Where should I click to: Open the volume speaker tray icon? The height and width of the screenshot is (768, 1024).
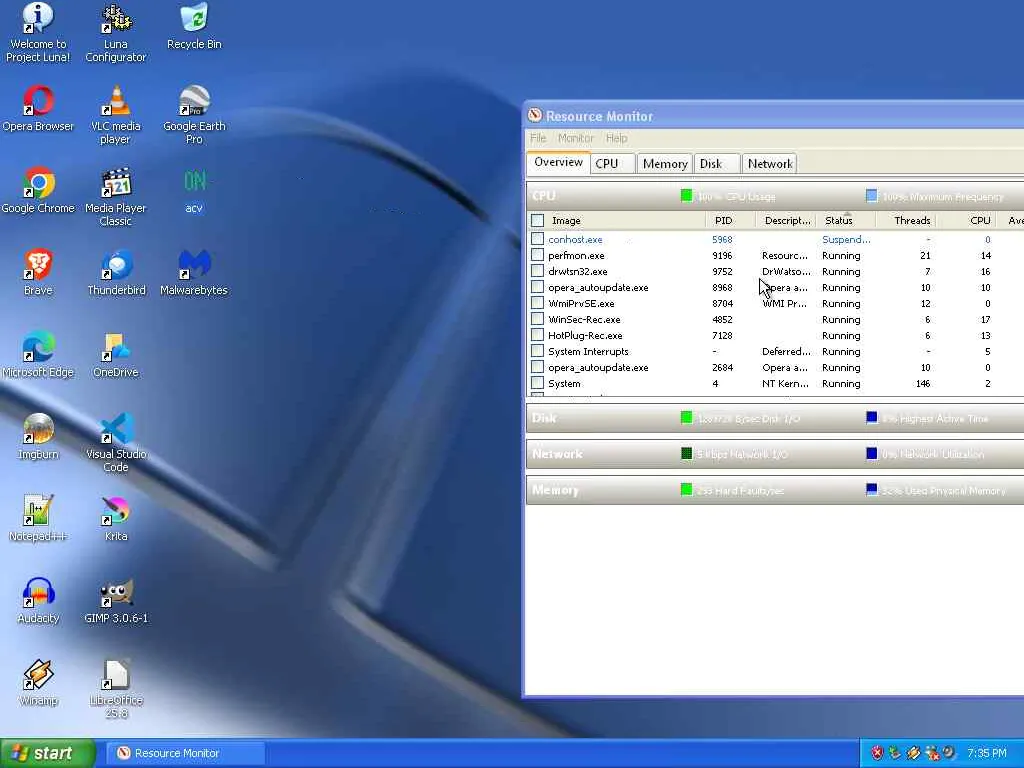[949, 753]
